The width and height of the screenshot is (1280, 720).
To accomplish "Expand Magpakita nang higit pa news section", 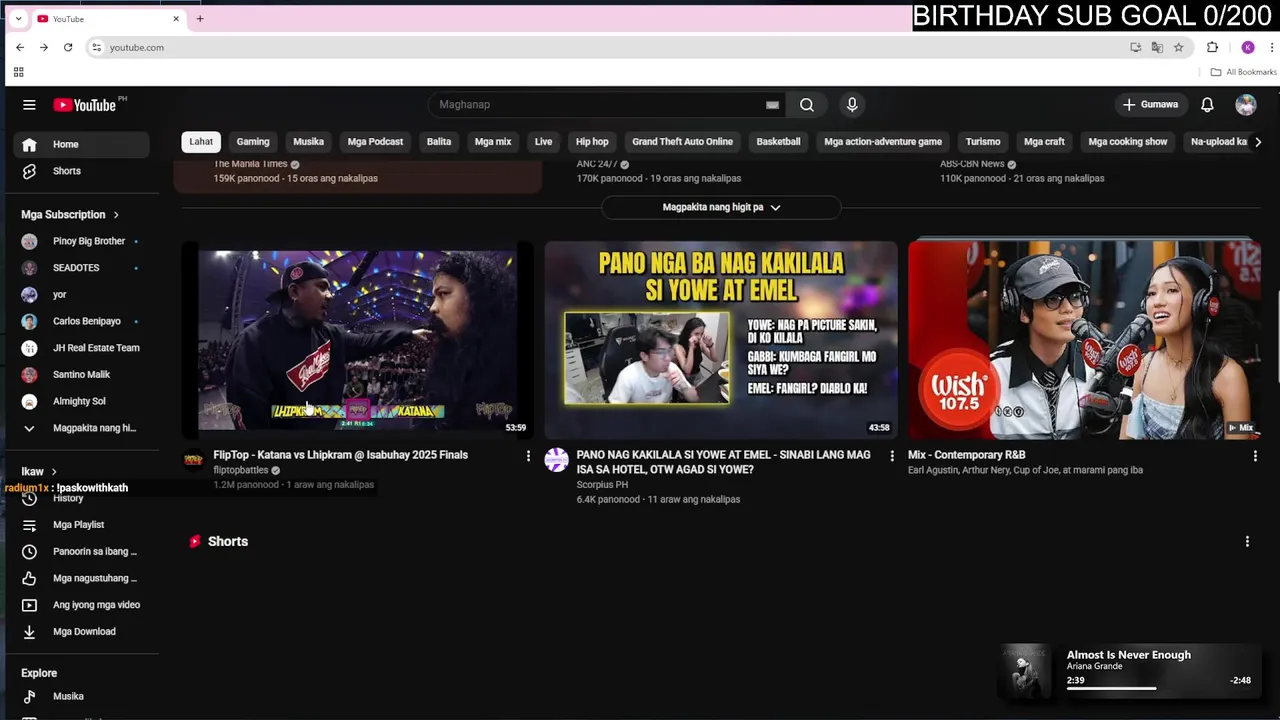I will (x=721, y=207).
